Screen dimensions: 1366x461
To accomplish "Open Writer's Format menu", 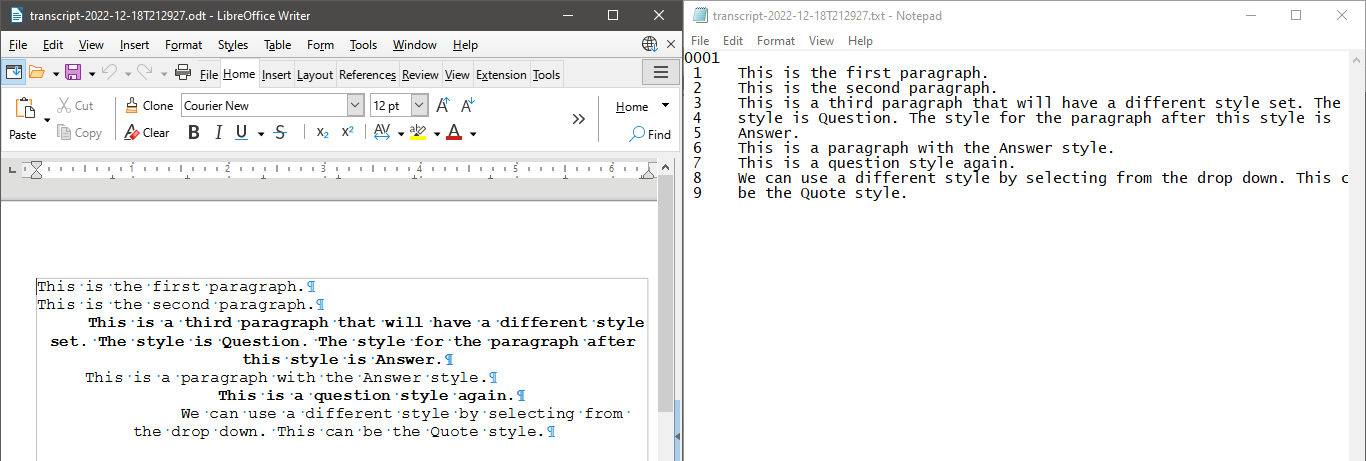I will [x=184, y=45].
